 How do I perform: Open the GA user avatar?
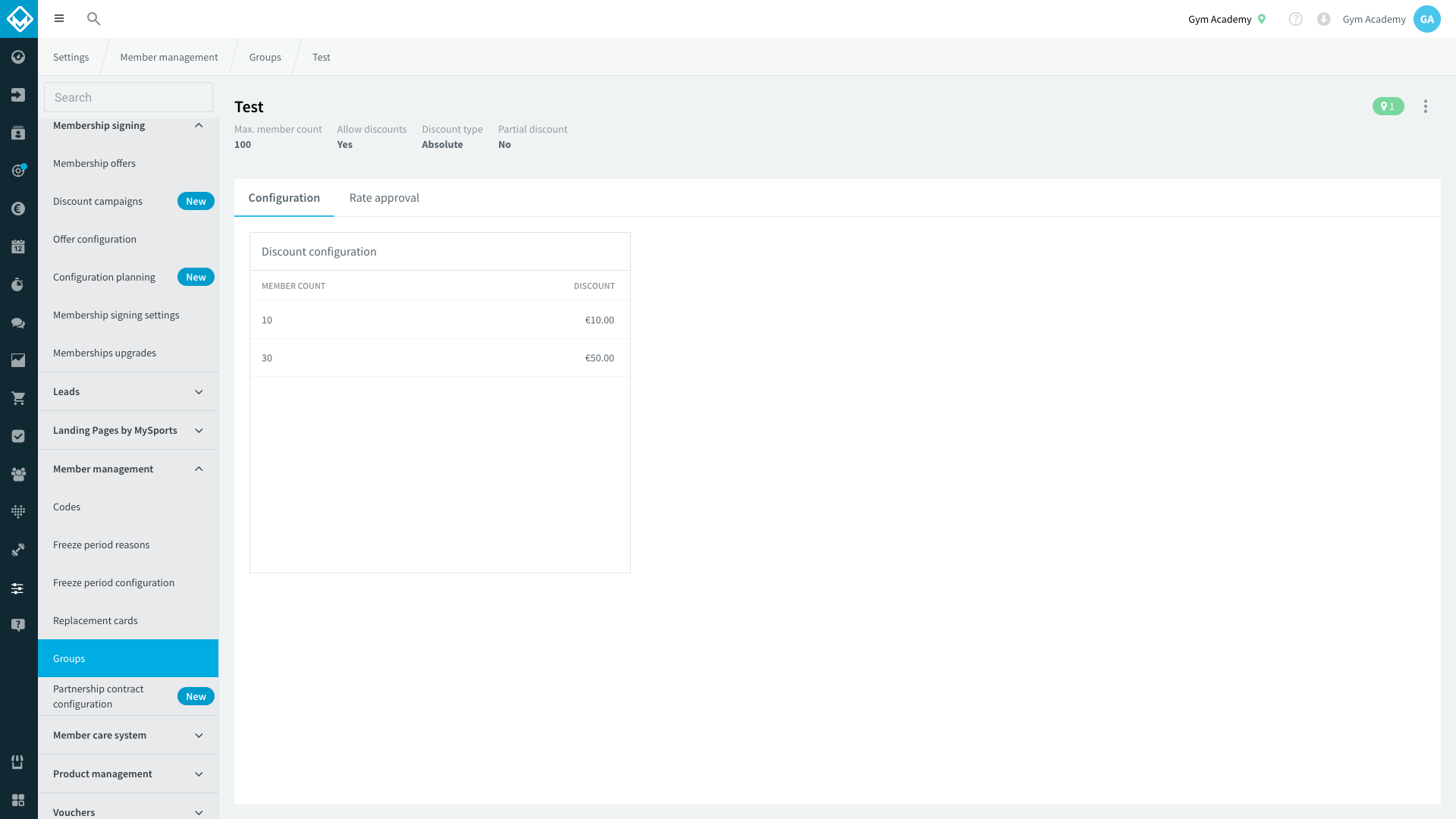[1427, 19]
